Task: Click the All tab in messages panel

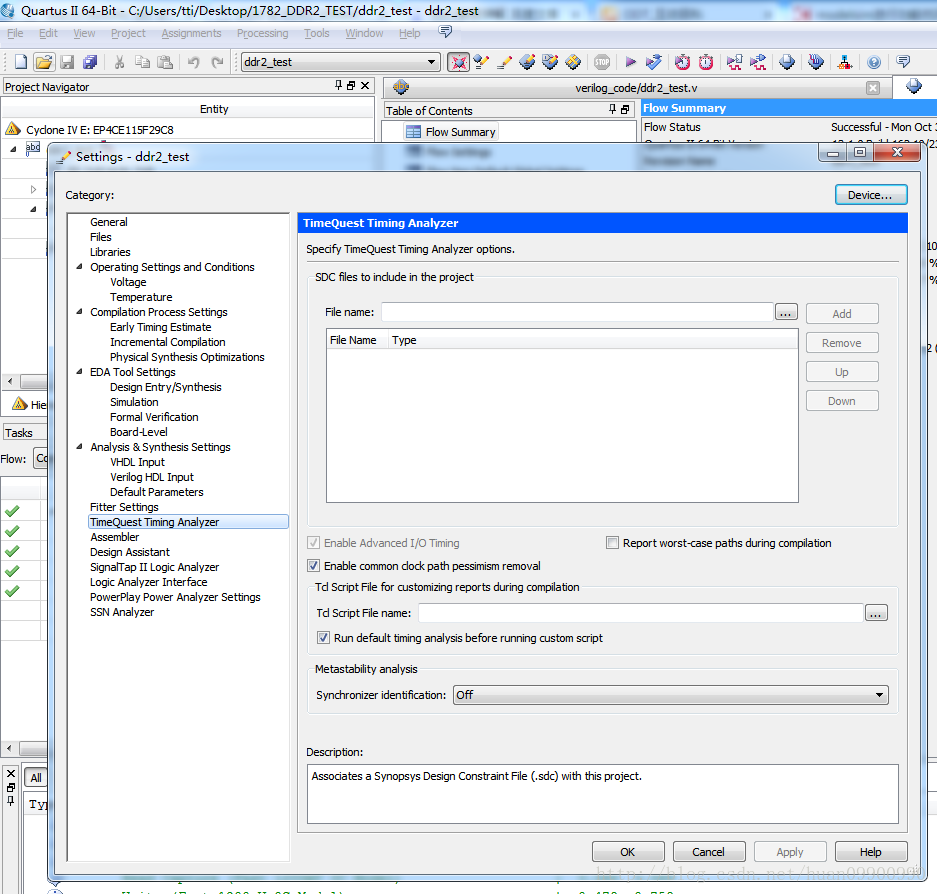Action: 36,777
